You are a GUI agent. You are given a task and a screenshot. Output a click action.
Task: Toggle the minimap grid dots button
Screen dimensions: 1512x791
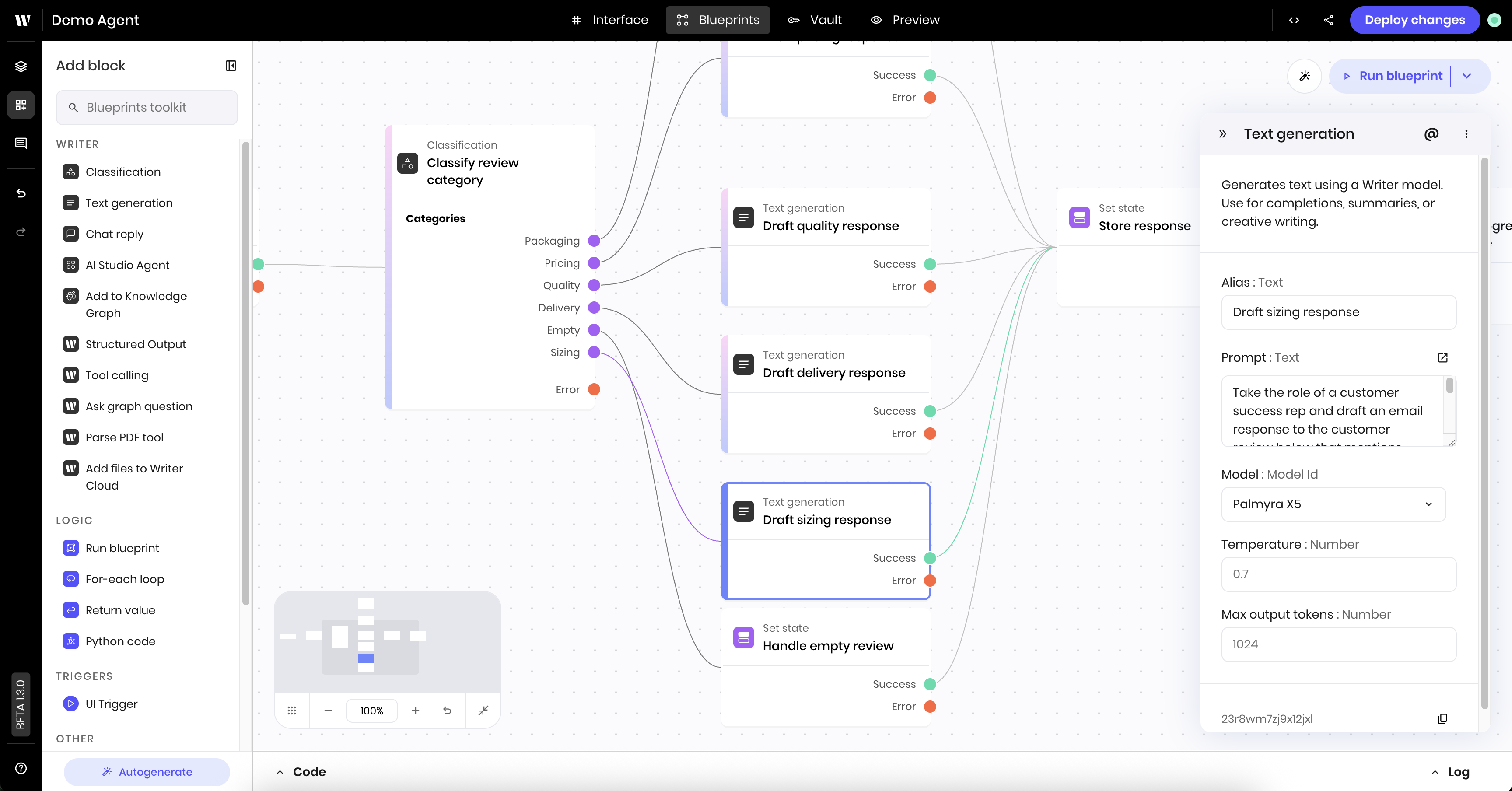292,710
